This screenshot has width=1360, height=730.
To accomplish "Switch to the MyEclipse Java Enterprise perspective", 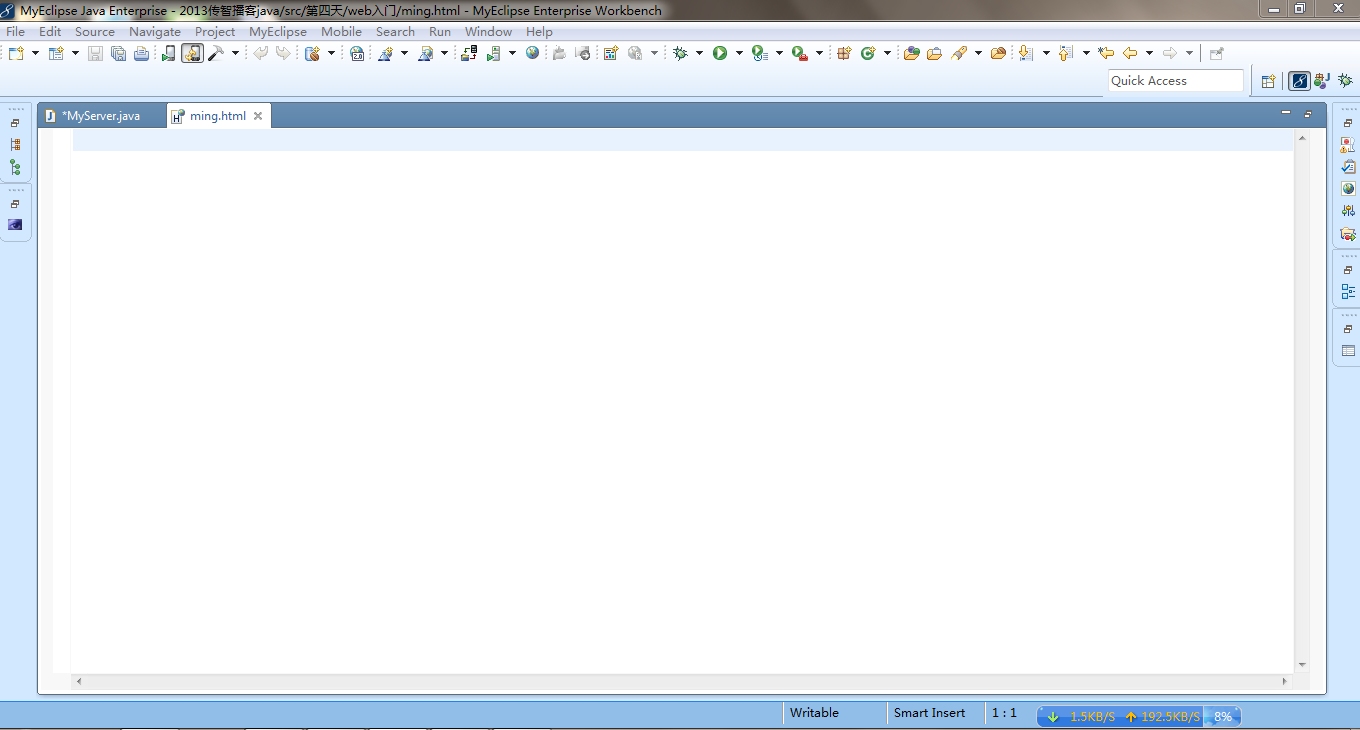I will coord(1300,81).
